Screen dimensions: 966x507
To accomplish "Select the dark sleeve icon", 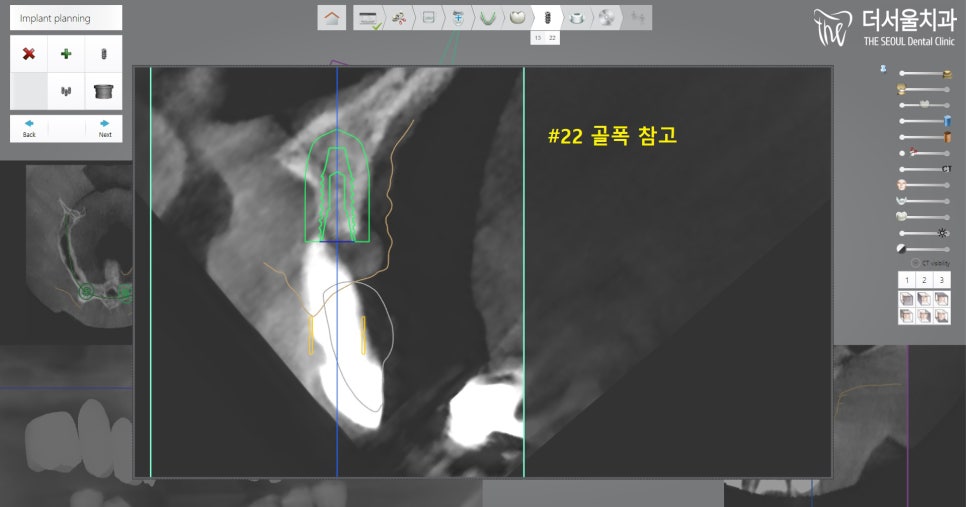I will click(x=103, y=91).
